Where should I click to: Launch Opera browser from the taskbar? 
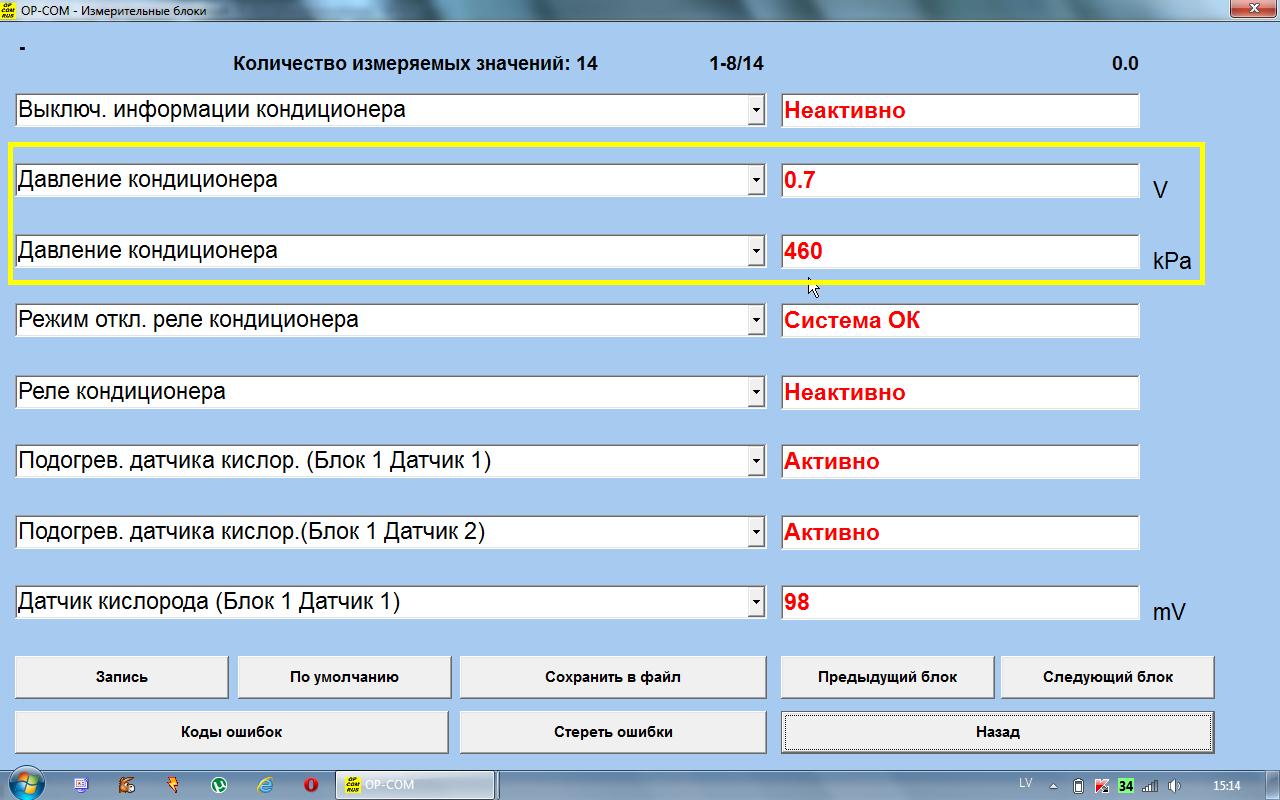point(311,785)
